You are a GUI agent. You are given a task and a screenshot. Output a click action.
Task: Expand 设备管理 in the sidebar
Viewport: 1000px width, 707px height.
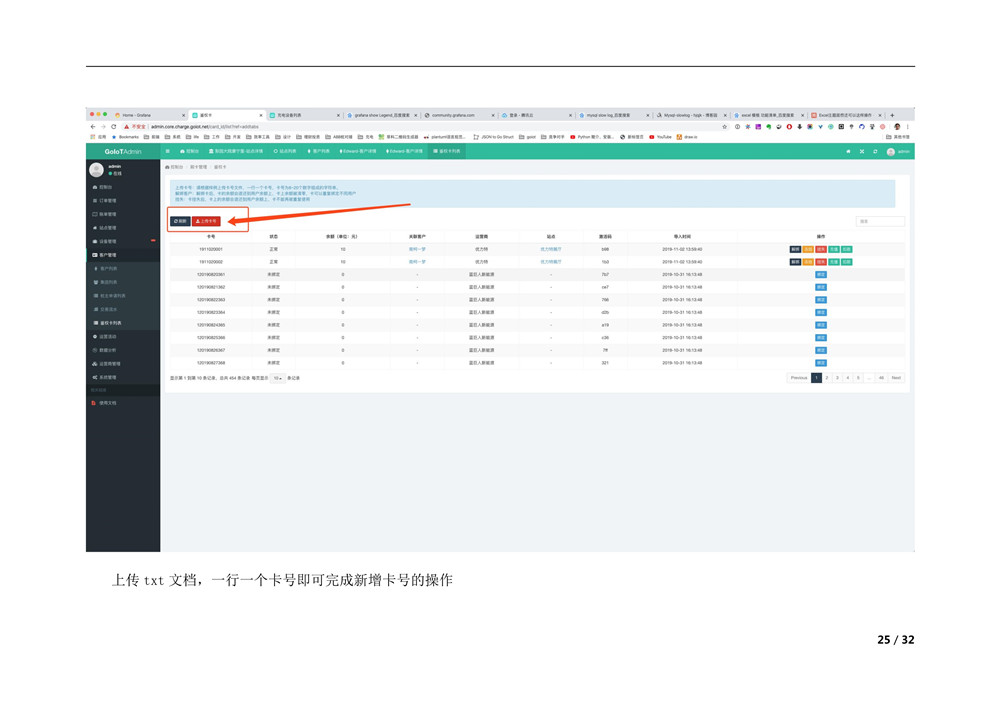(108, 241)
